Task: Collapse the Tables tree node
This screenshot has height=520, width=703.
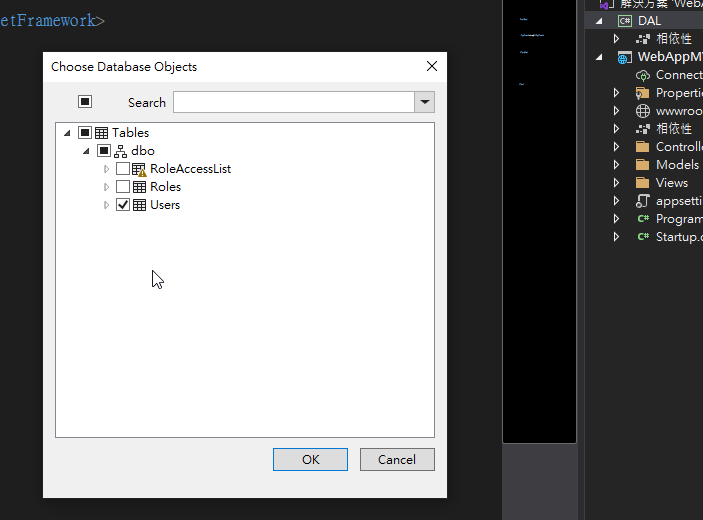Action: 67,133
